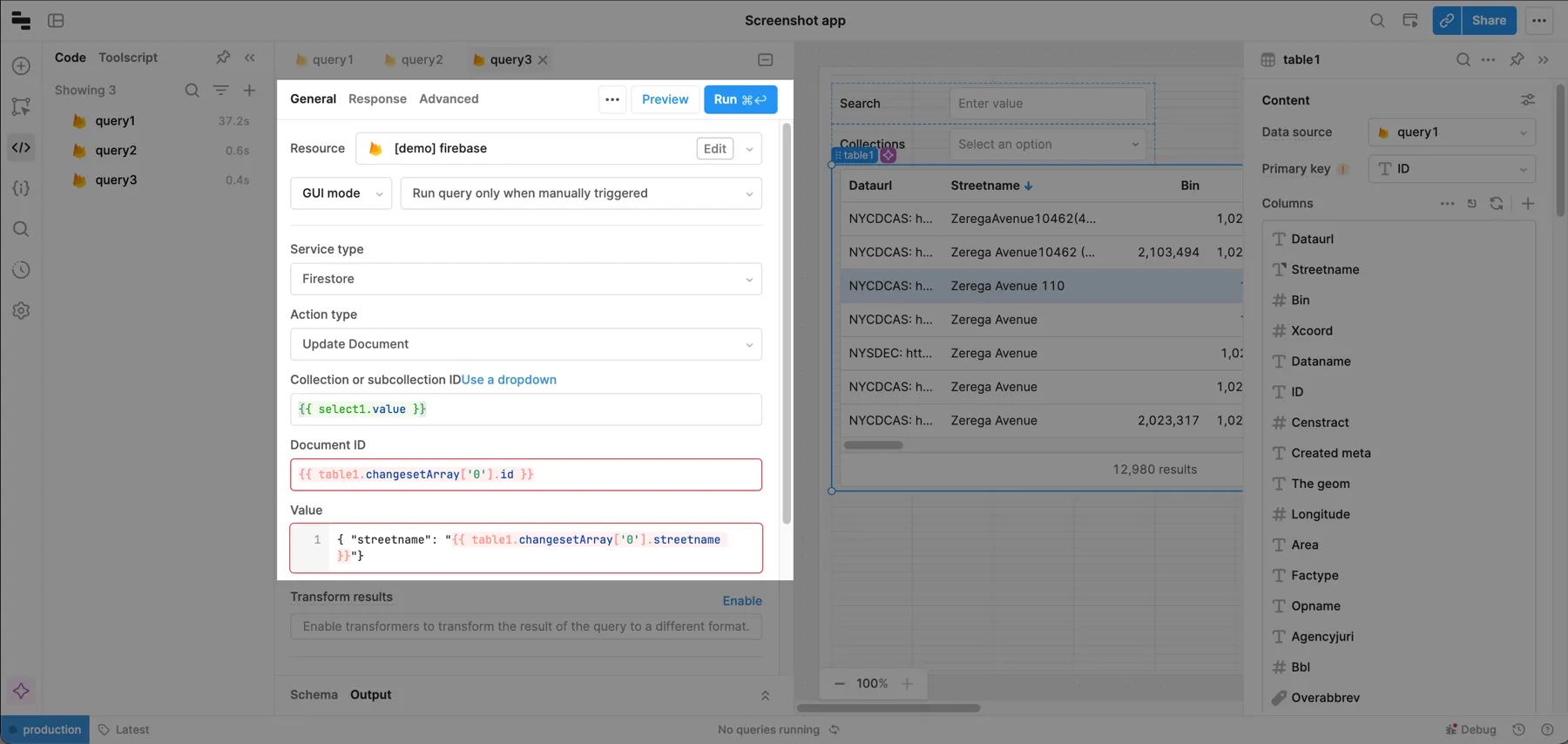Open the Advanced tab

pyautogui.click(x=449, y=98)
